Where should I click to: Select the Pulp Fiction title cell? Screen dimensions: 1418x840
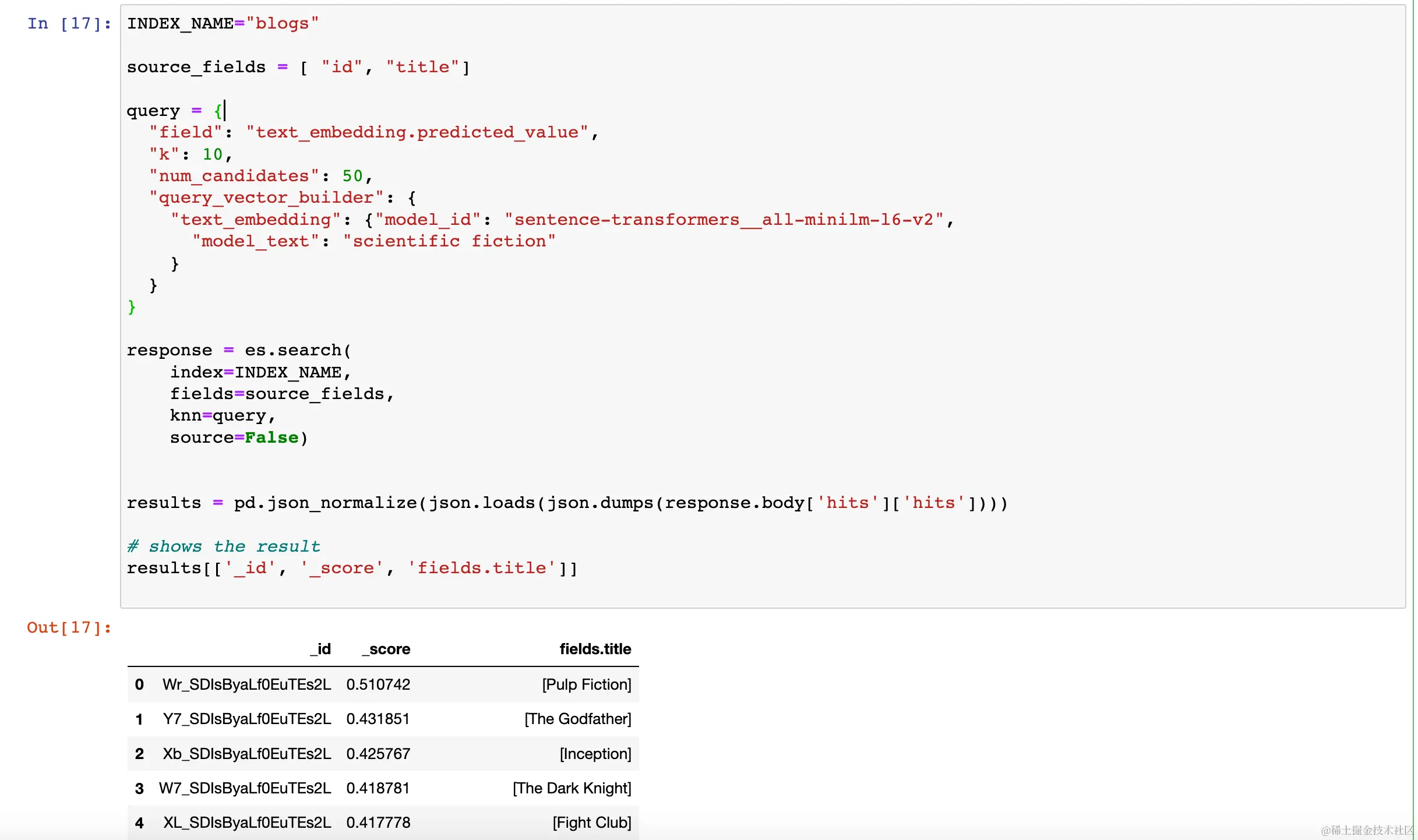pyautogui.click(x=586, y=684)
